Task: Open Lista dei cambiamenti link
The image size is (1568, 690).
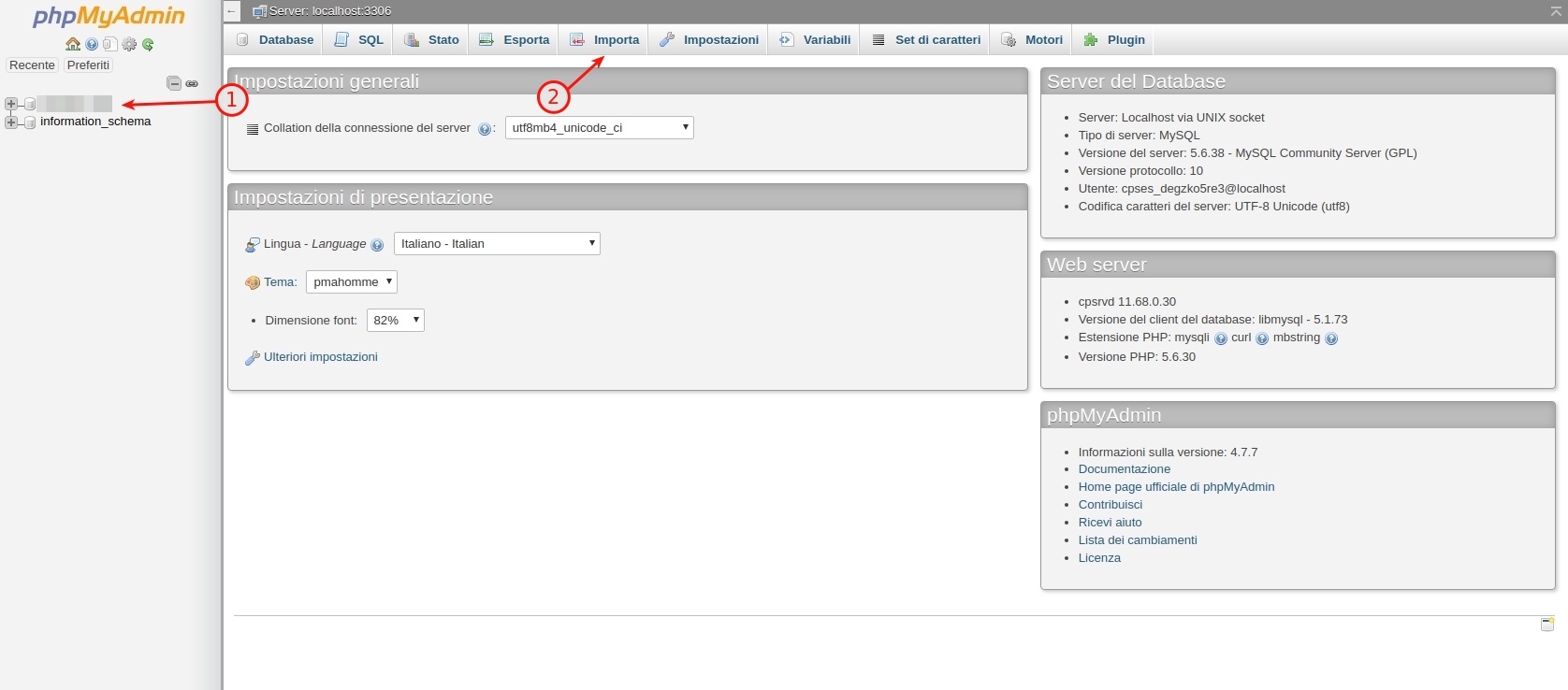Action: (x=1138, y=540)
